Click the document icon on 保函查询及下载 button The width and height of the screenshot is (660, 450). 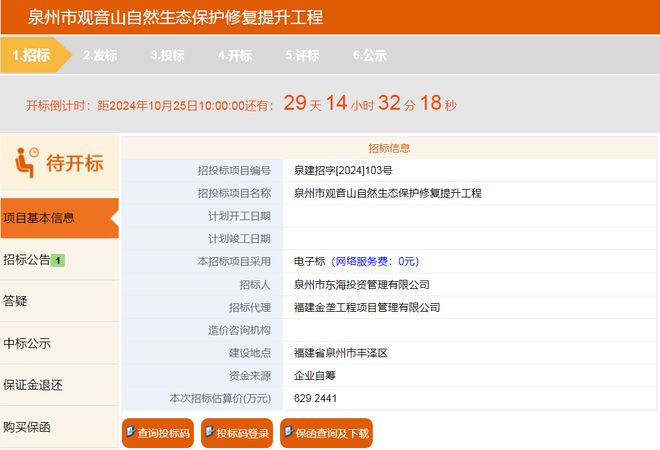pos(288,431)
